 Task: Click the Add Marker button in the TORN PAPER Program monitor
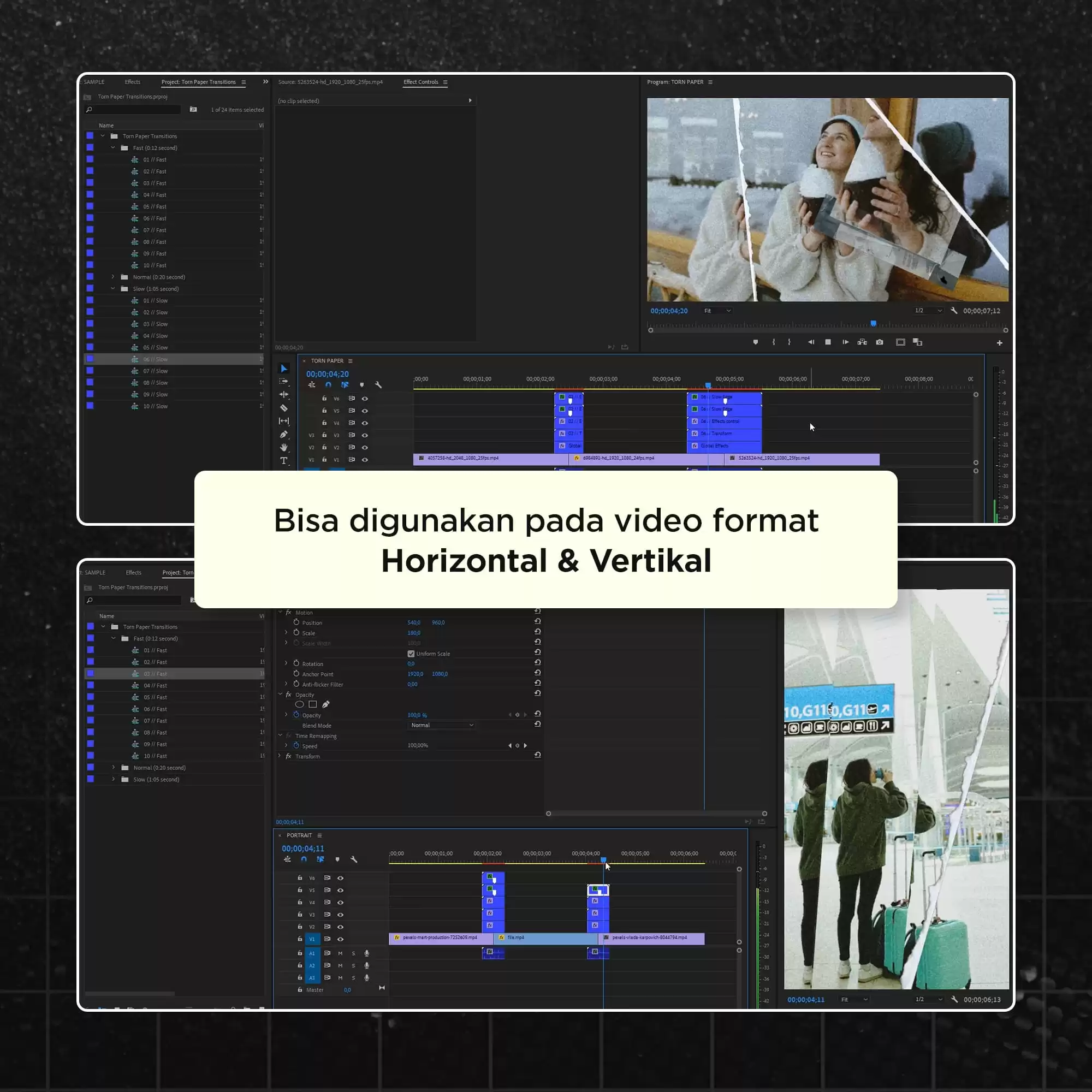756,342
